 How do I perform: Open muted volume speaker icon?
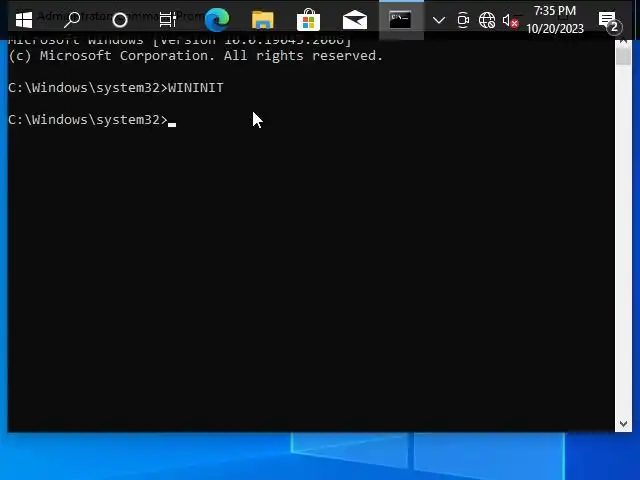coord(510,20)
